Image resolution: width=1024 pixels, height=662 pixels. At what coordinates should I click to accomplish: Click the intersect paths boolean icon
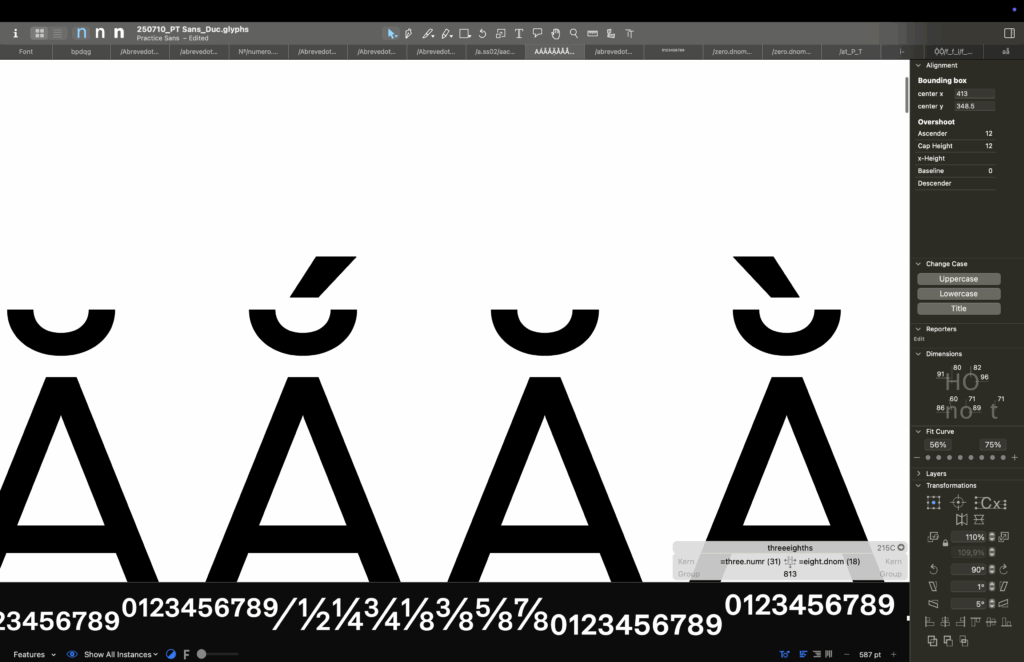(x=963, y=641)
